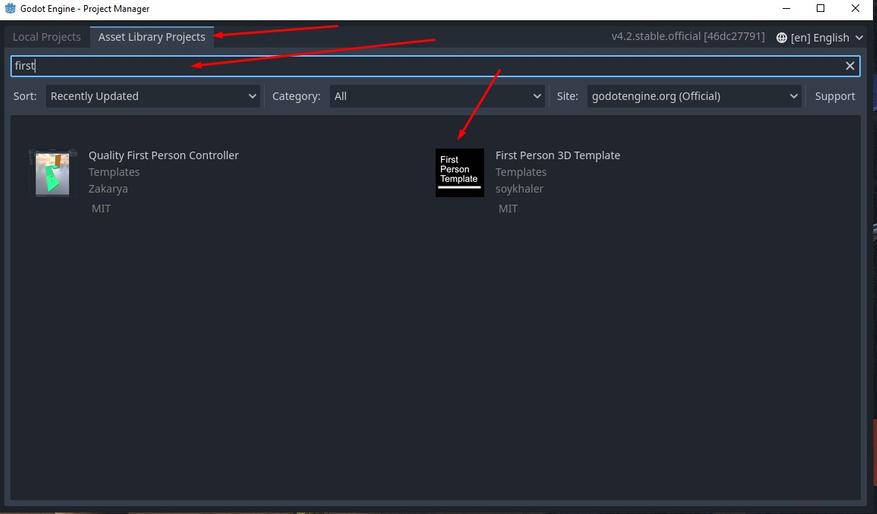The image size is (877, 514).
Task: Click the Support button
Action: (834, 96)
